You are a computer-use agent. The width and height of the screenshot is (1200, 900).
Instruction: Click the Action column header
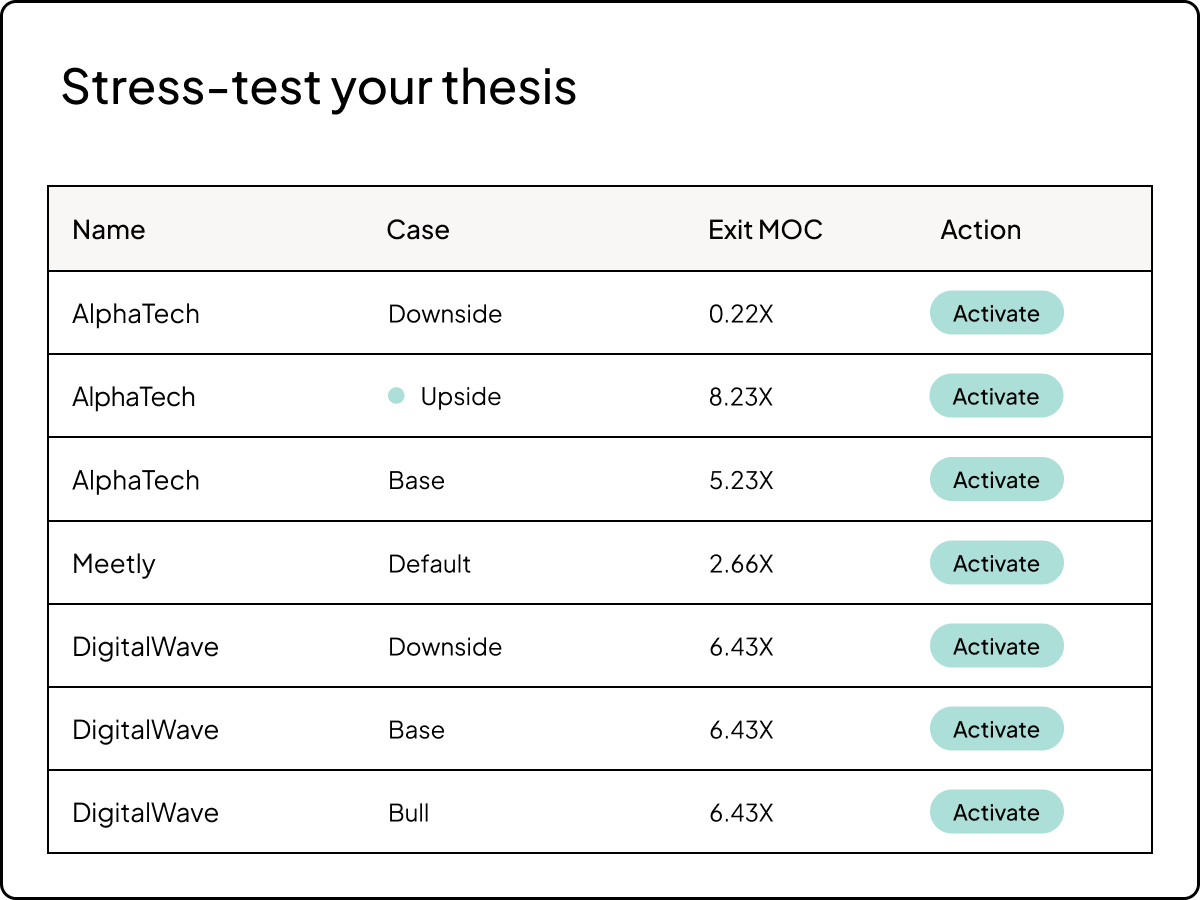point(980,230)
